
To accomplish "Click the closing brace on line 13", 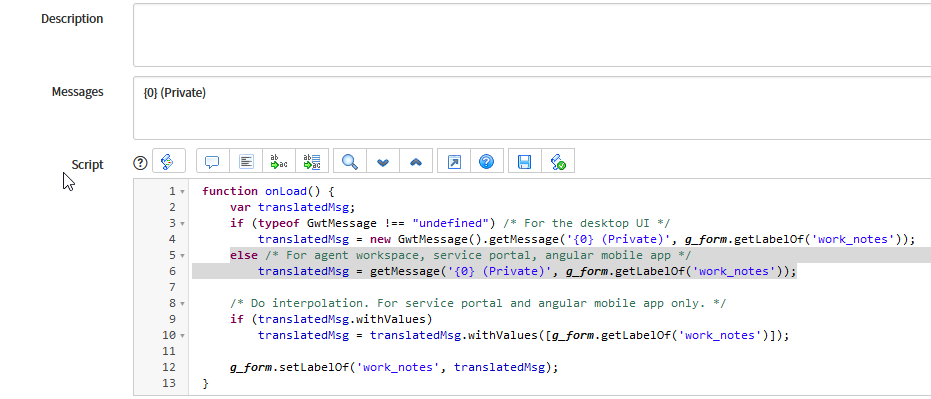I will (205, 384).
